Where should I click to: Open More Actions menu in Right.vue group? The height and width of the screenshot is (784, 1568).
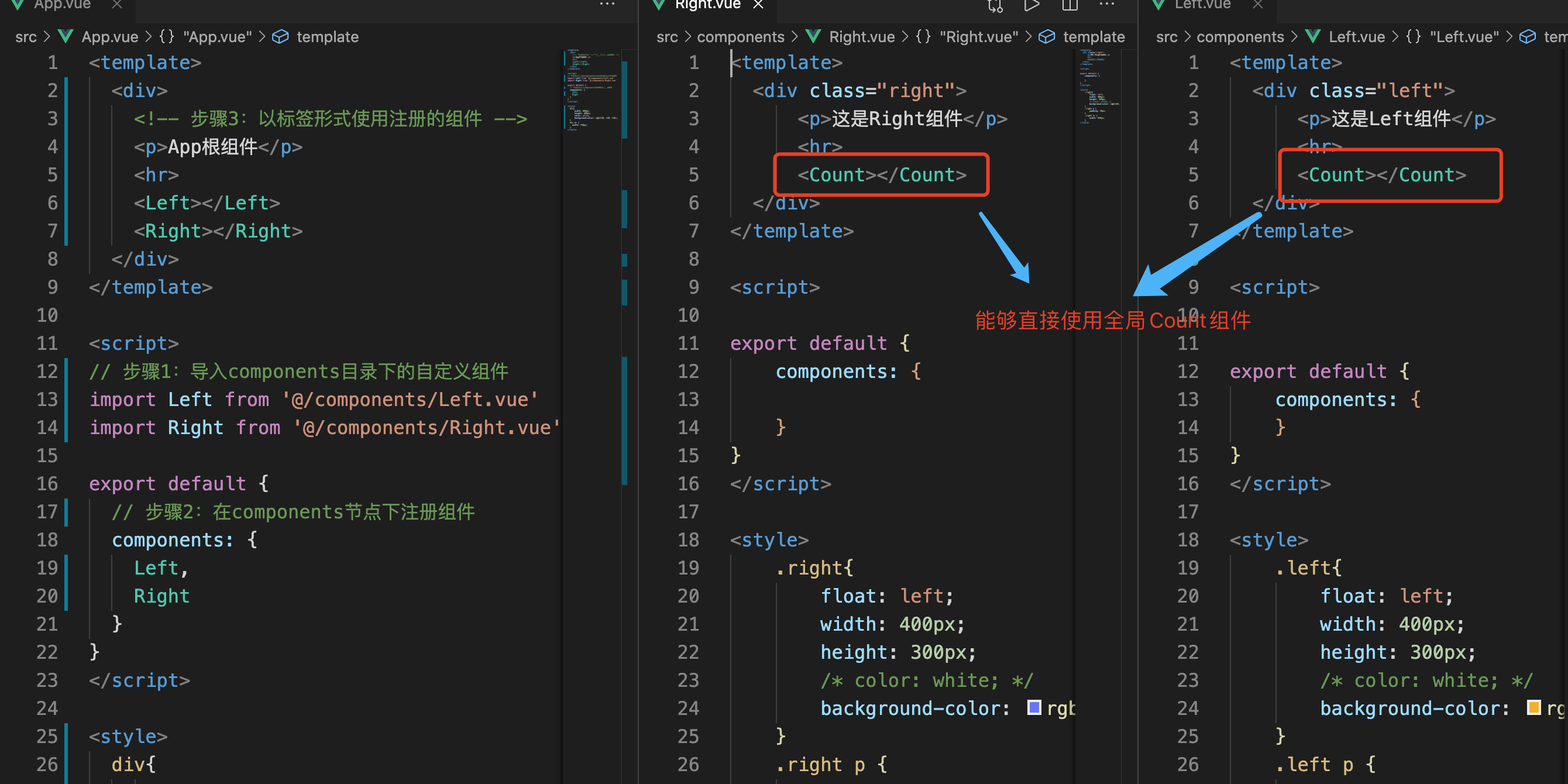click(x=1106, y=4)
